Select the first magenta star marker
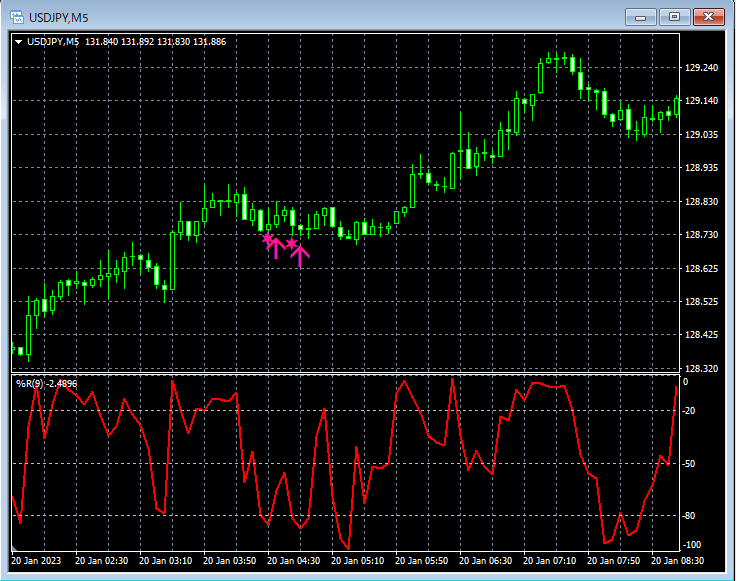Screen dimensions: 737x581 coord(267,239)
